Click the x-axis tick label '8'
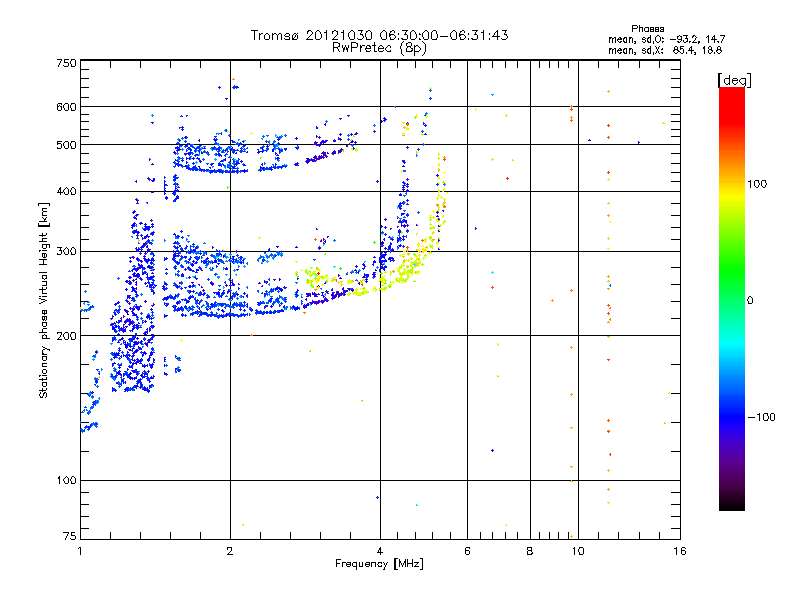 [x=530, y=551]
